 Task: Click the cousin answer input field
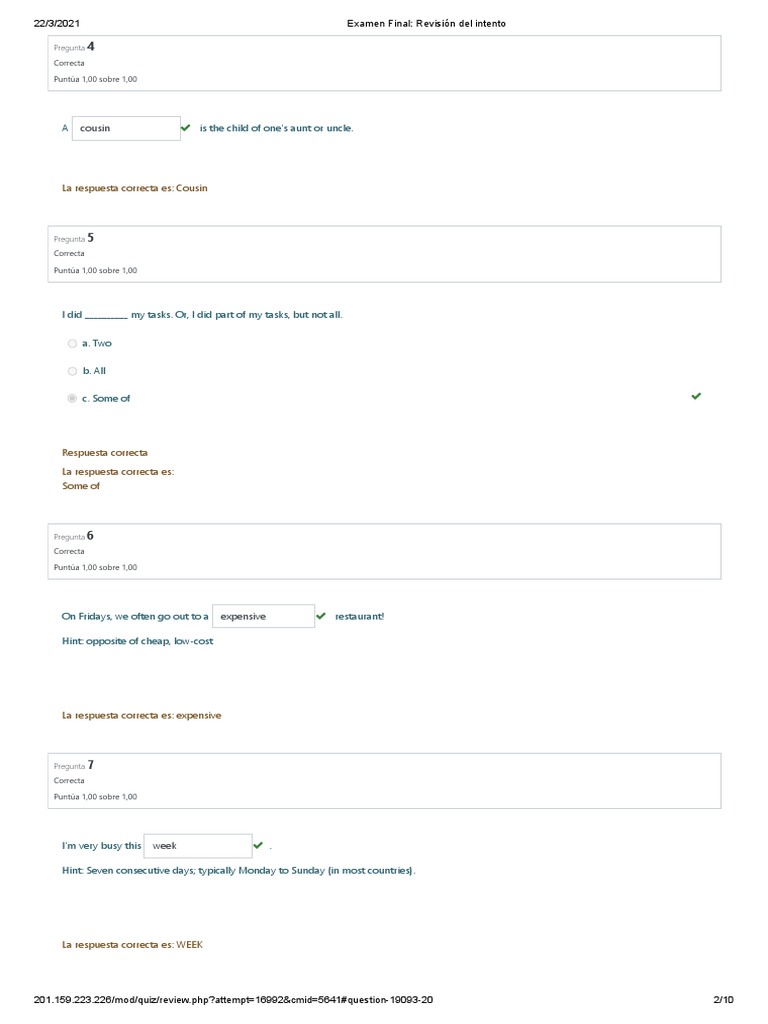coord(126,128)
